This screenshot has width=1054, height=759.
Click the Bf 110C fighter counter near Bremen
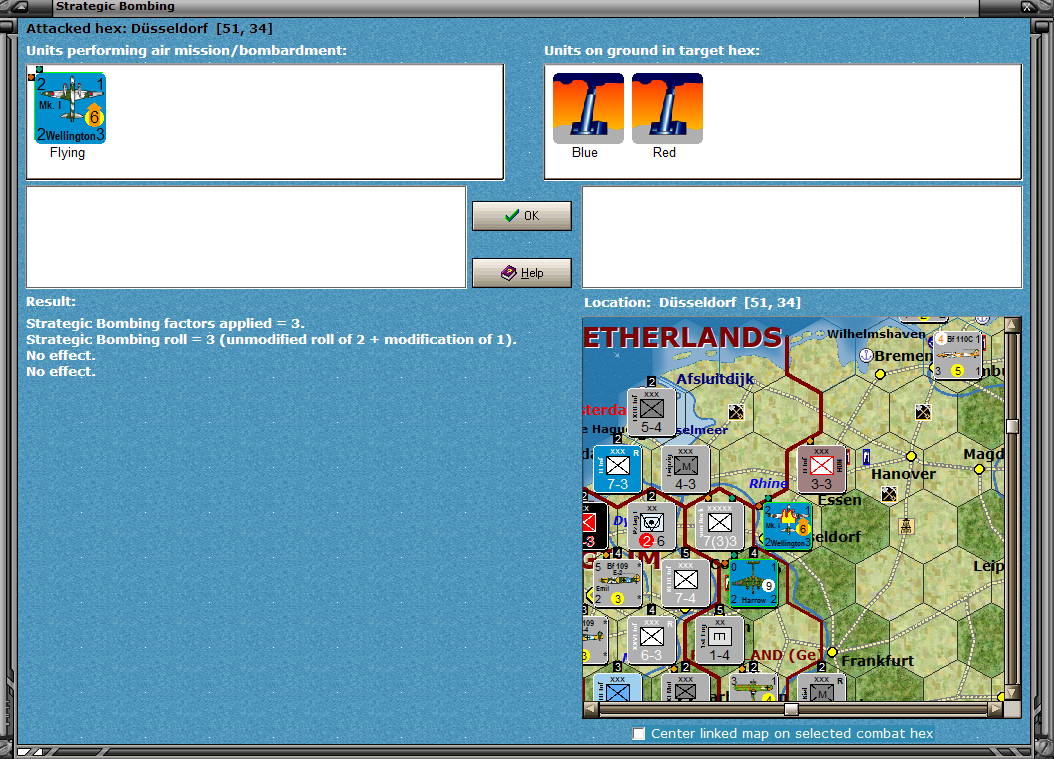(958, 356)
